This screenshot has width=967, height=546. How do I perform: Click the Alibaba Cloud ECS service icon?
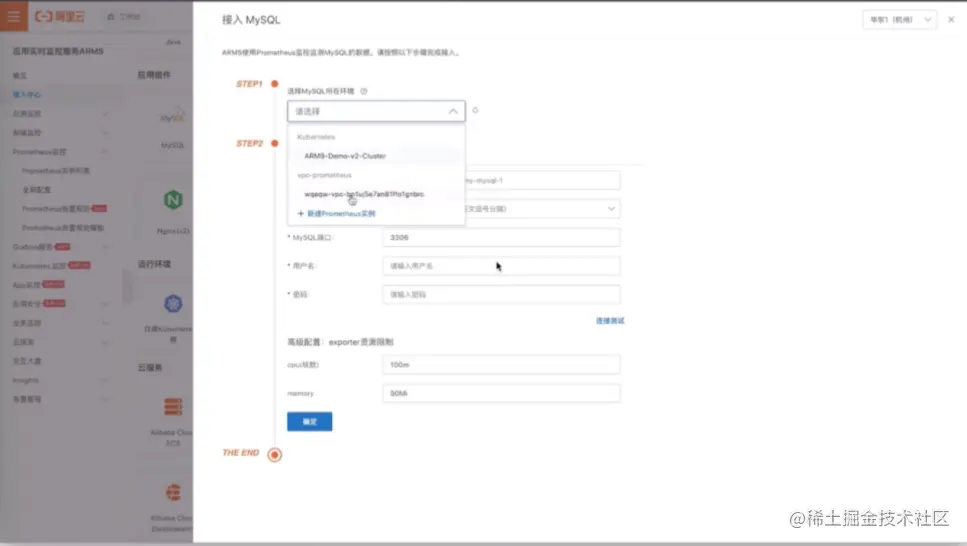pyautogui.click(x=173, y=407)
